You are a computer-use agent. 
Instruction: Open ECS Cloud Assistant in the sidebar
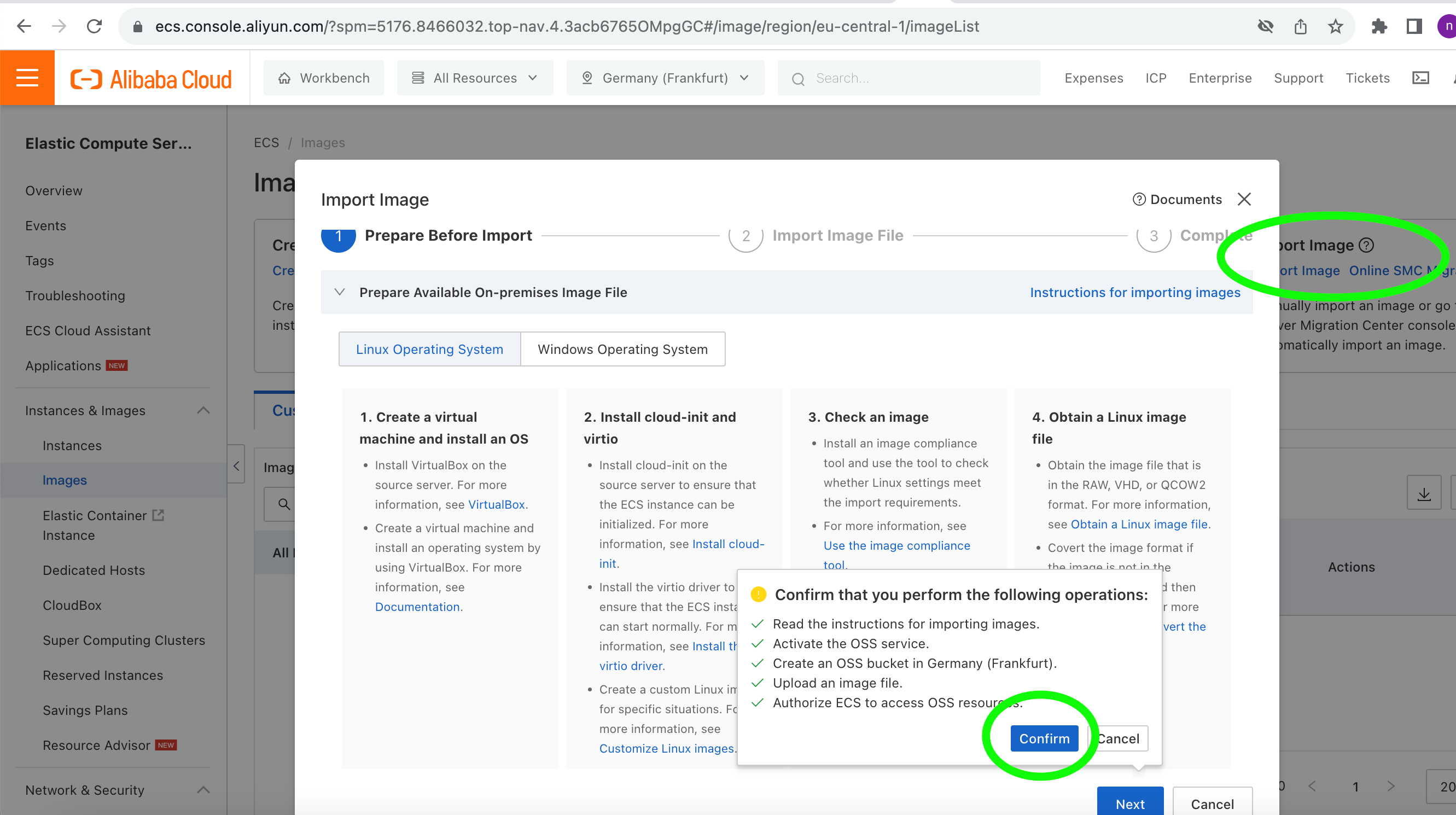88,330
